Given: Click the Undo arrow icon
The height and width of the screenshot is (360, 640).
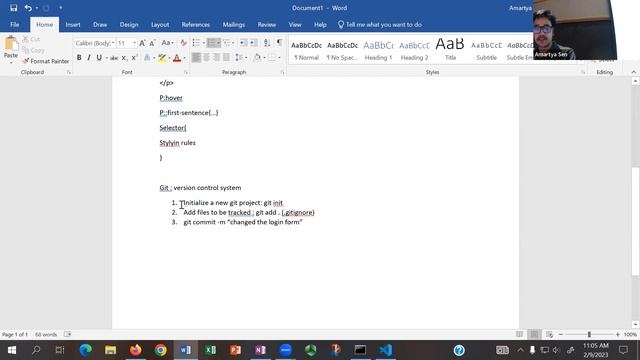Looking at the screenshot, I should pyautogui.click(x=28, y=8).
